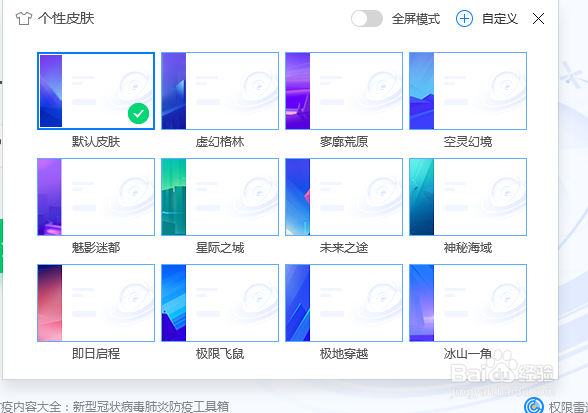Click the blue plus 自定义 icon
588x413 pixels.
pyautogui.click(x=464, y=18)
